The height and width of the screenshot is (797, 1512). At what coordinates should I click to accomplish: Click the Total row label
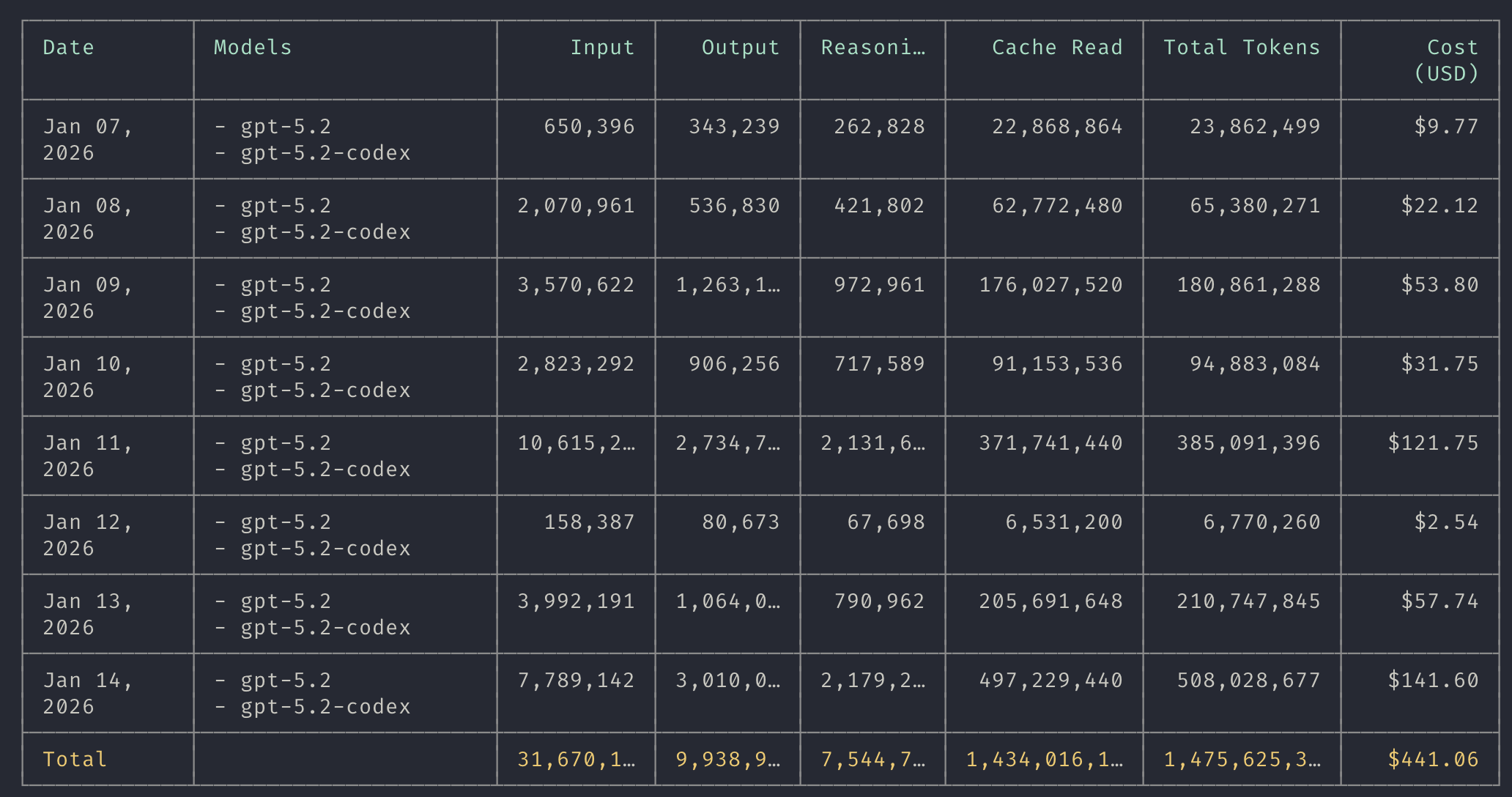pyautogui.click(x=75, y=760)
